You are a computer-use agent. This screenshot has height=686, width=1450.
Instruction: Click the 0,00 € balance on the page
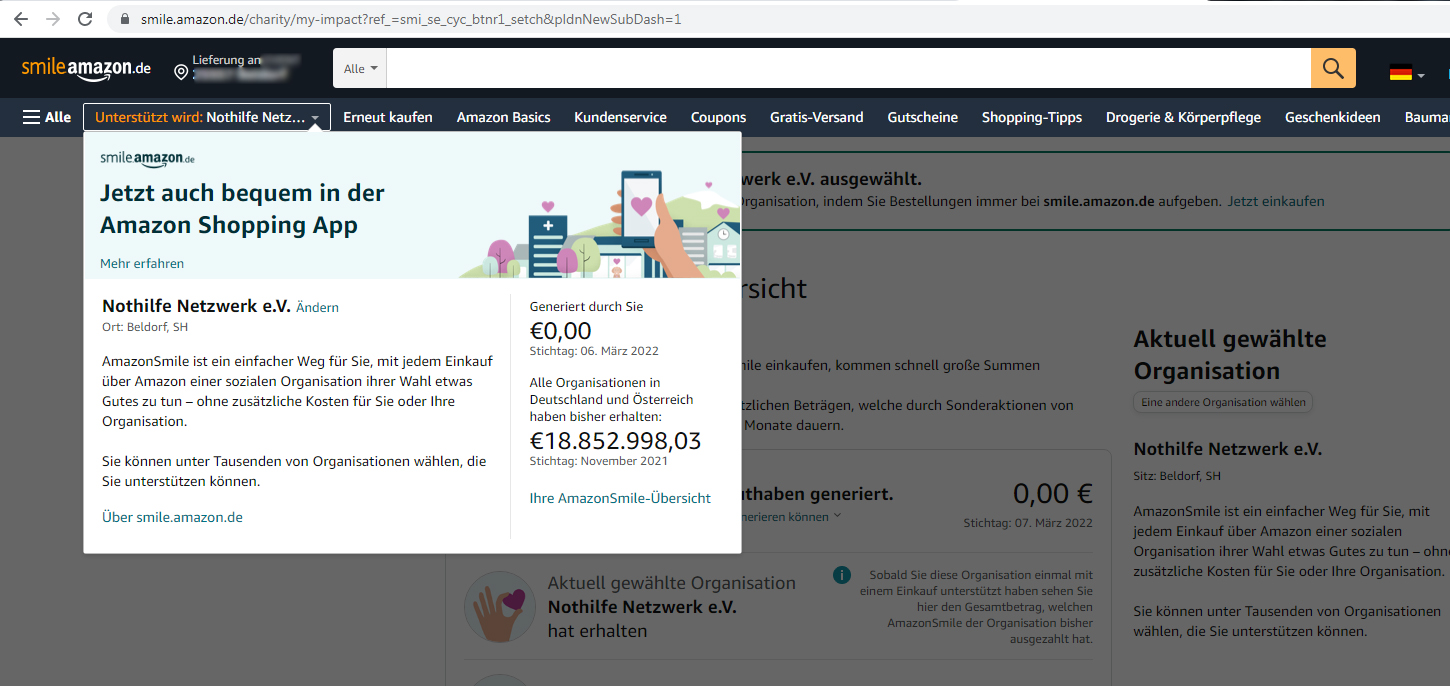1053,494
